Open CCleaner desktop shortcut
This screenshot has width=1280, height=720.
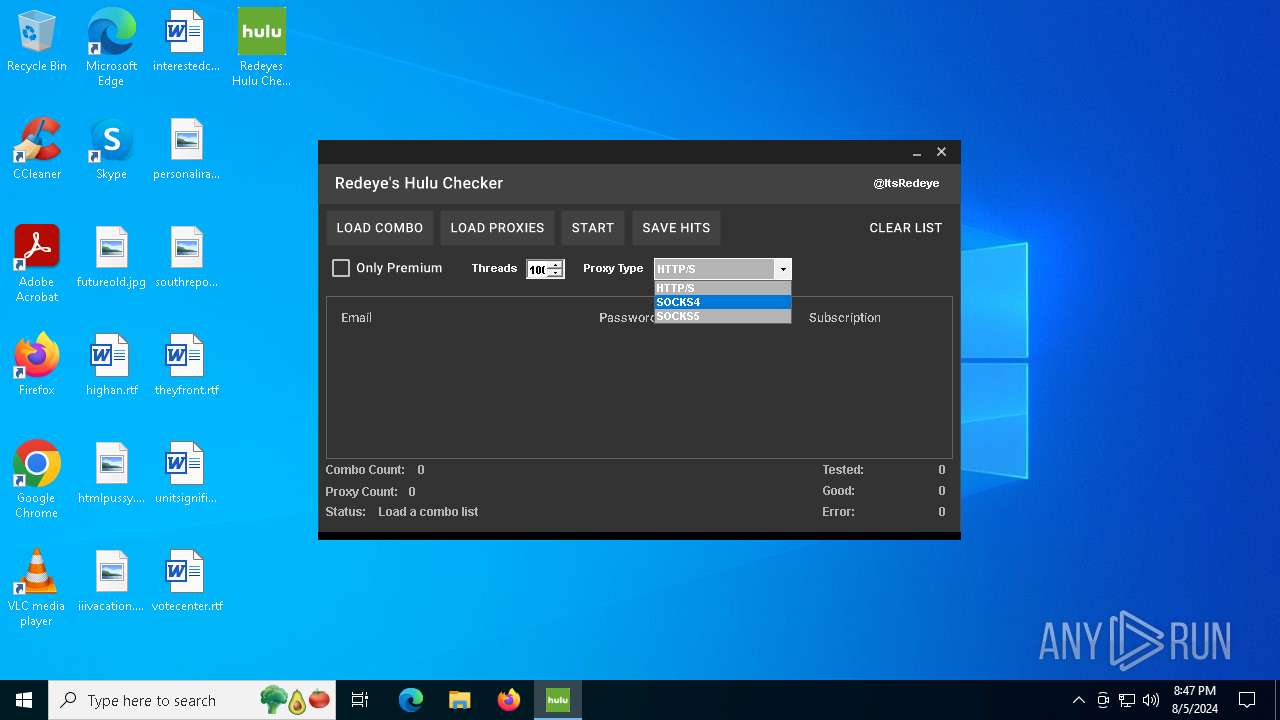(37, 150)
